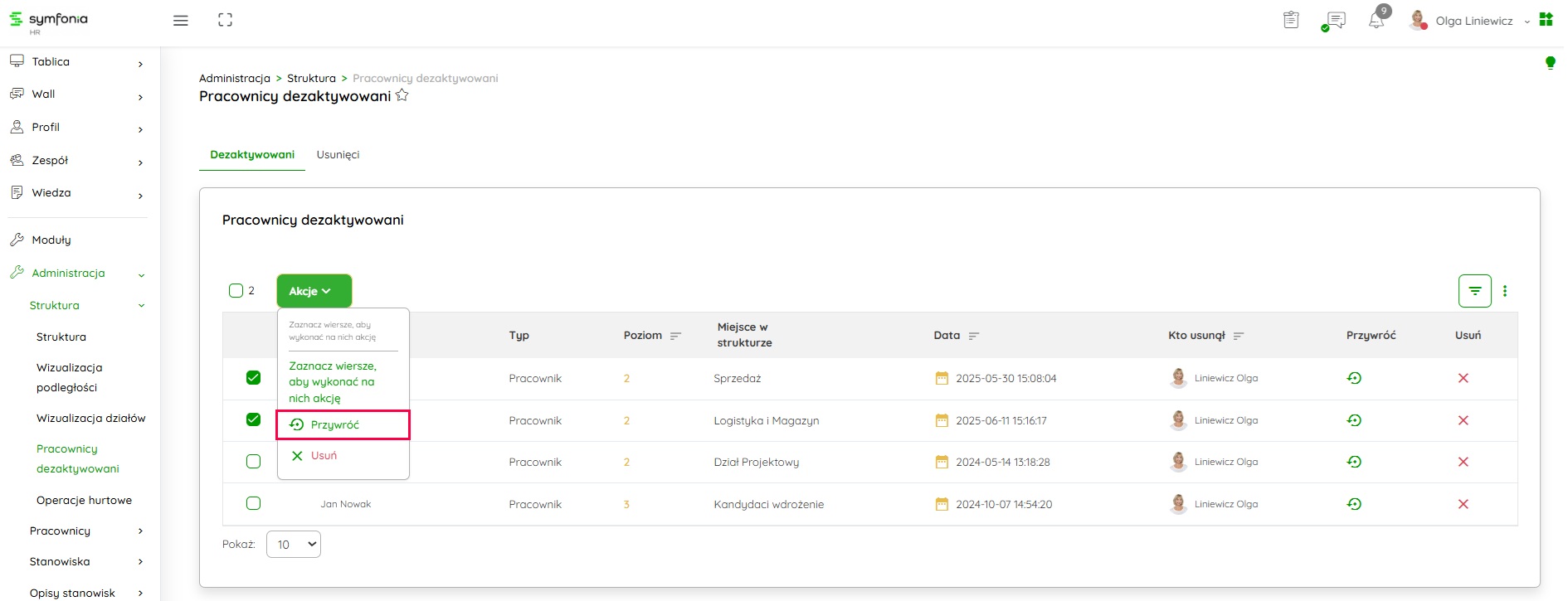Open the clipboard tasks icon
The width and height of the screenshot is (1568, 601).
tap(1291, 20)
